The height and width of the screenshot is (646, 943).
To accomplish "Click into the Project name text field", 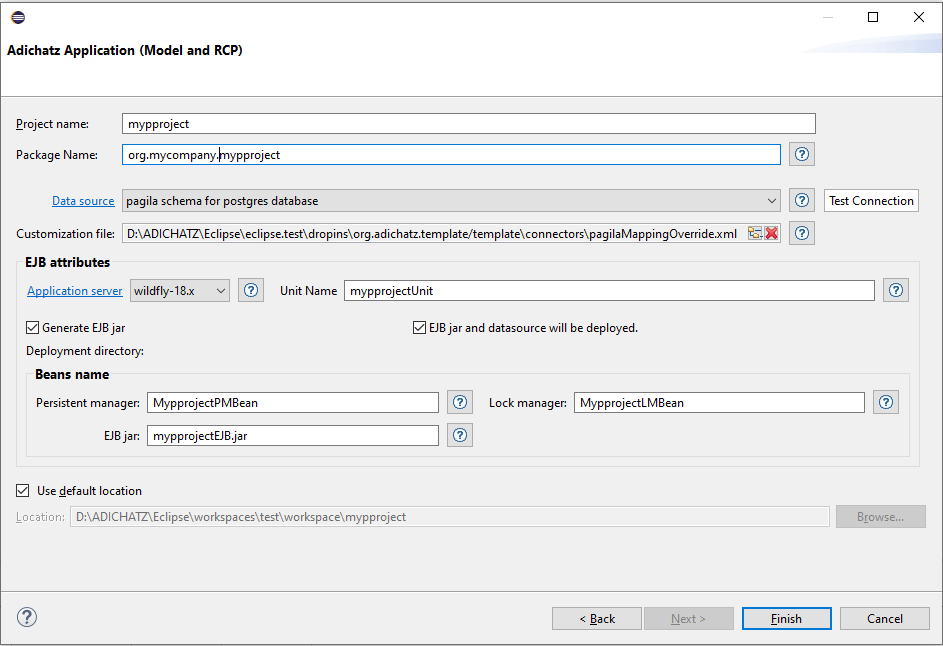I will tap(468, 124).
